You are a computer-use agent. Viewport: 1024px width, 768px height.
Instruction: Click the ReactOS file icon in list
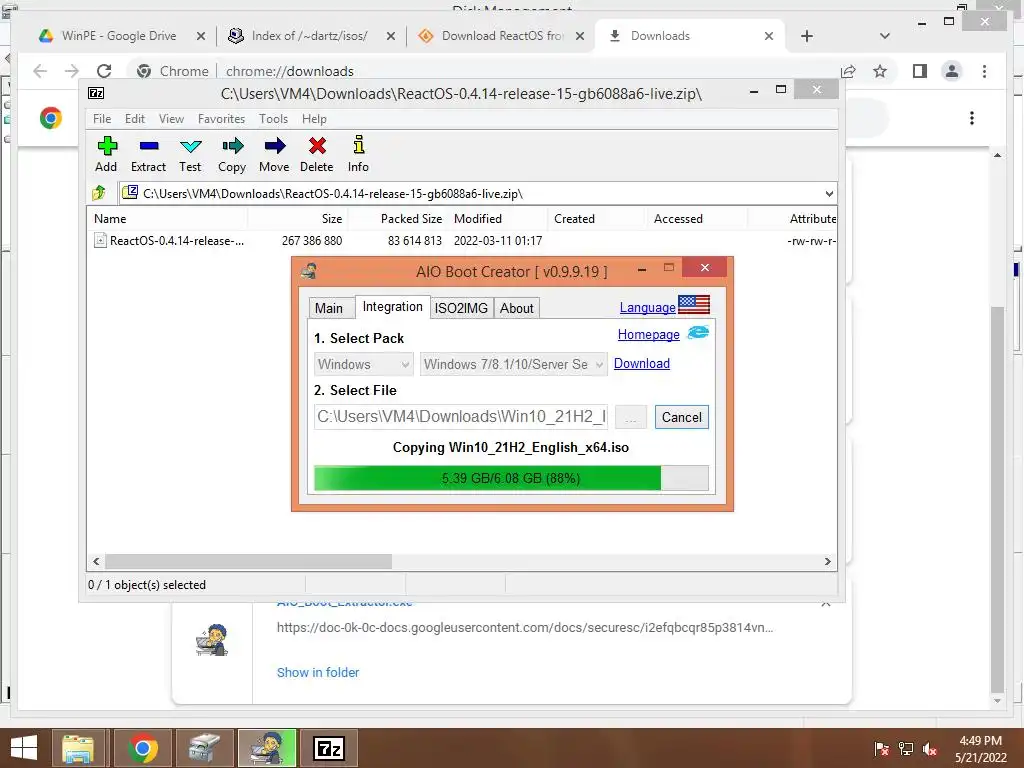[x=100, y=240]
